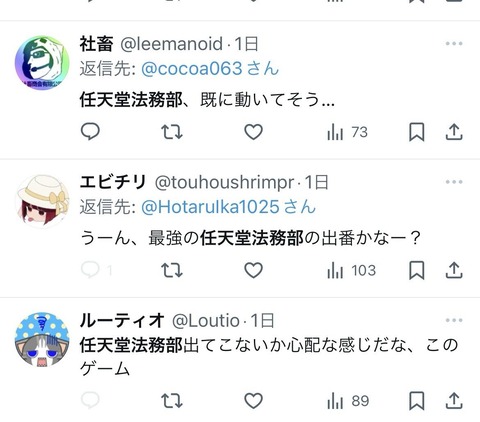Share the @leemanoid tweet
The width and height of the screenshot is (480, 422).
pyautogui.click(x=454, y=132)
